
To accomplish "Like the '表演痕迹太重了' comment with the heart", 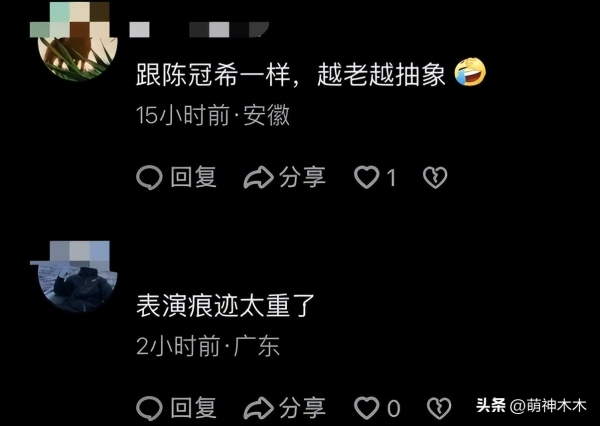I will point(367,408).
